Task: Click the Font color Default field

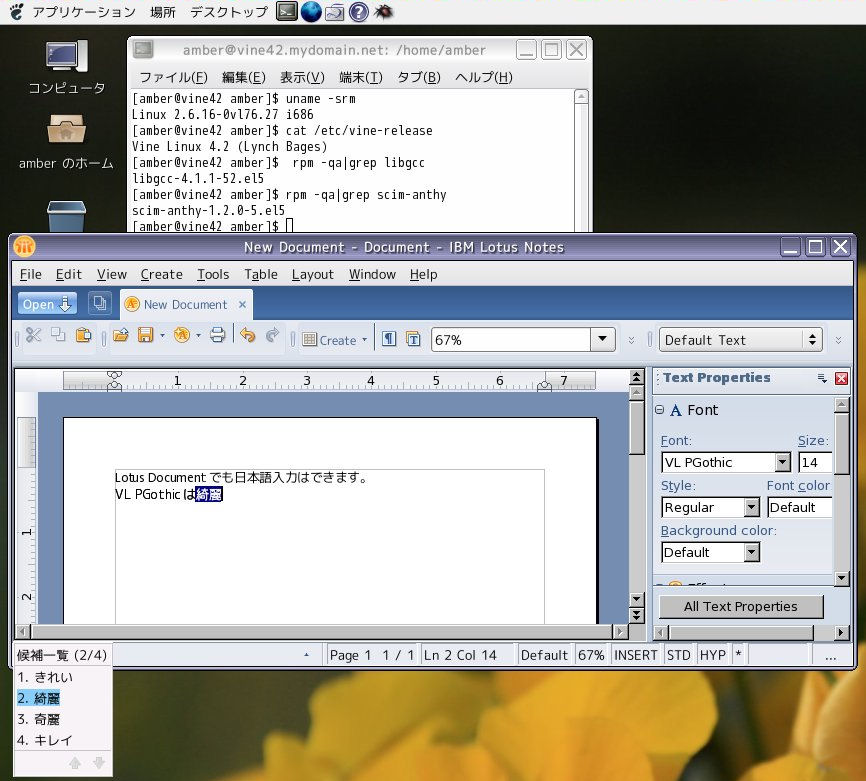Action: point(800,507)
